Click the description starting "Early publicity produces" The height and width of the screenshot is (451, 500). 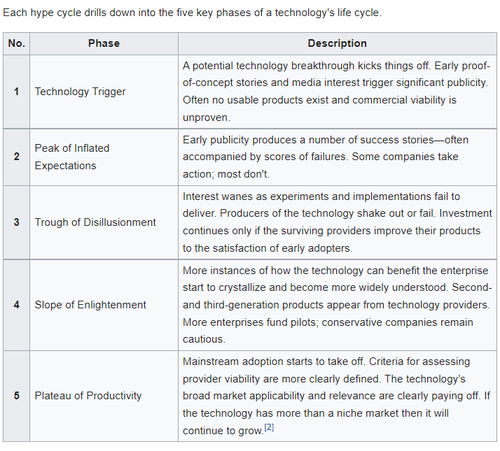[325, 157]
